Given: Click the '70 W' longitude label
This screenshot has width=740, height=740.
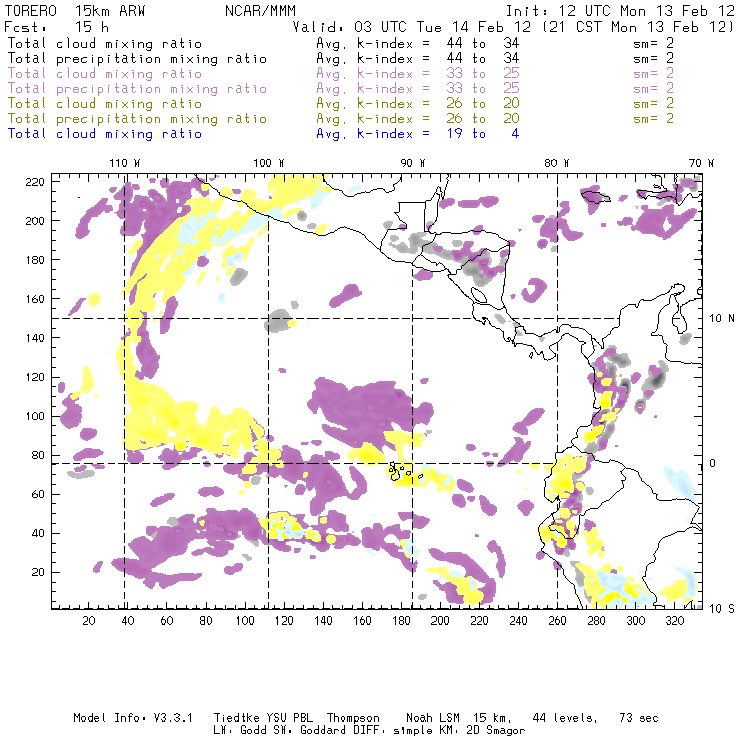Looking at the screenshot, I should [x=701, y=163].
